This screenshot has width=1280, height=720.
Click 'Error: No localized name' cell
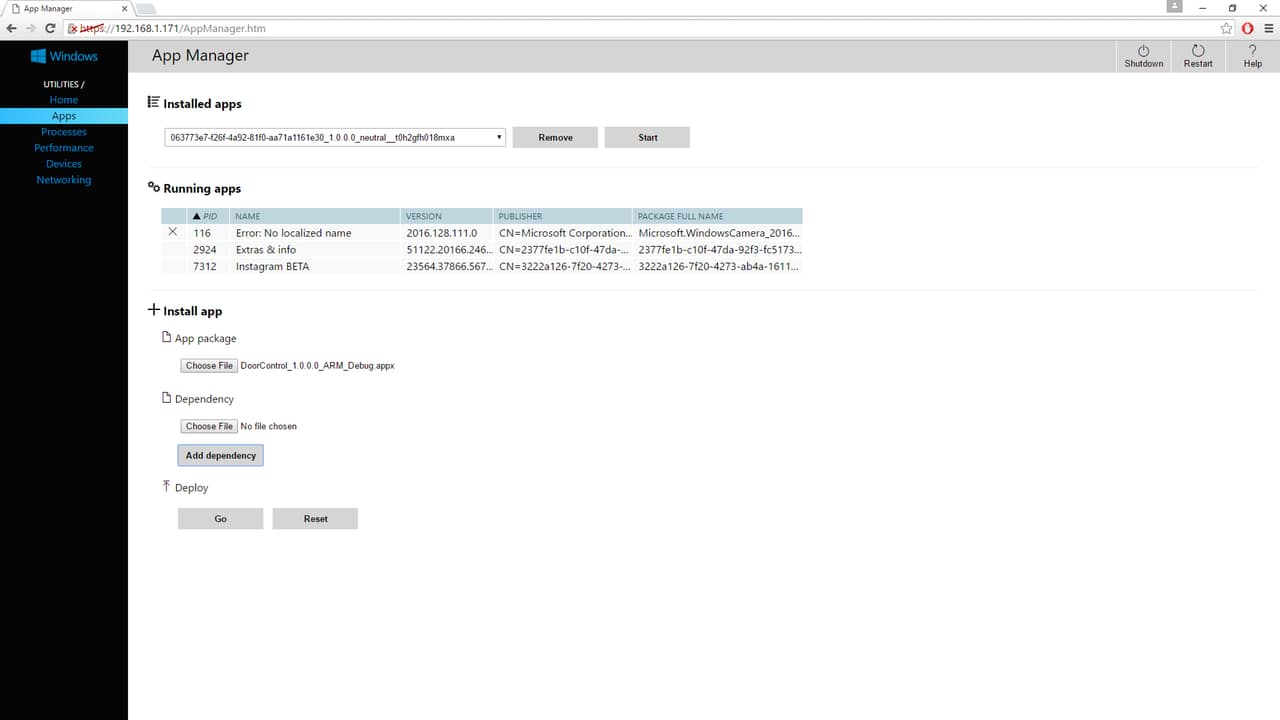pyautogui.click(x=294, y=233)
